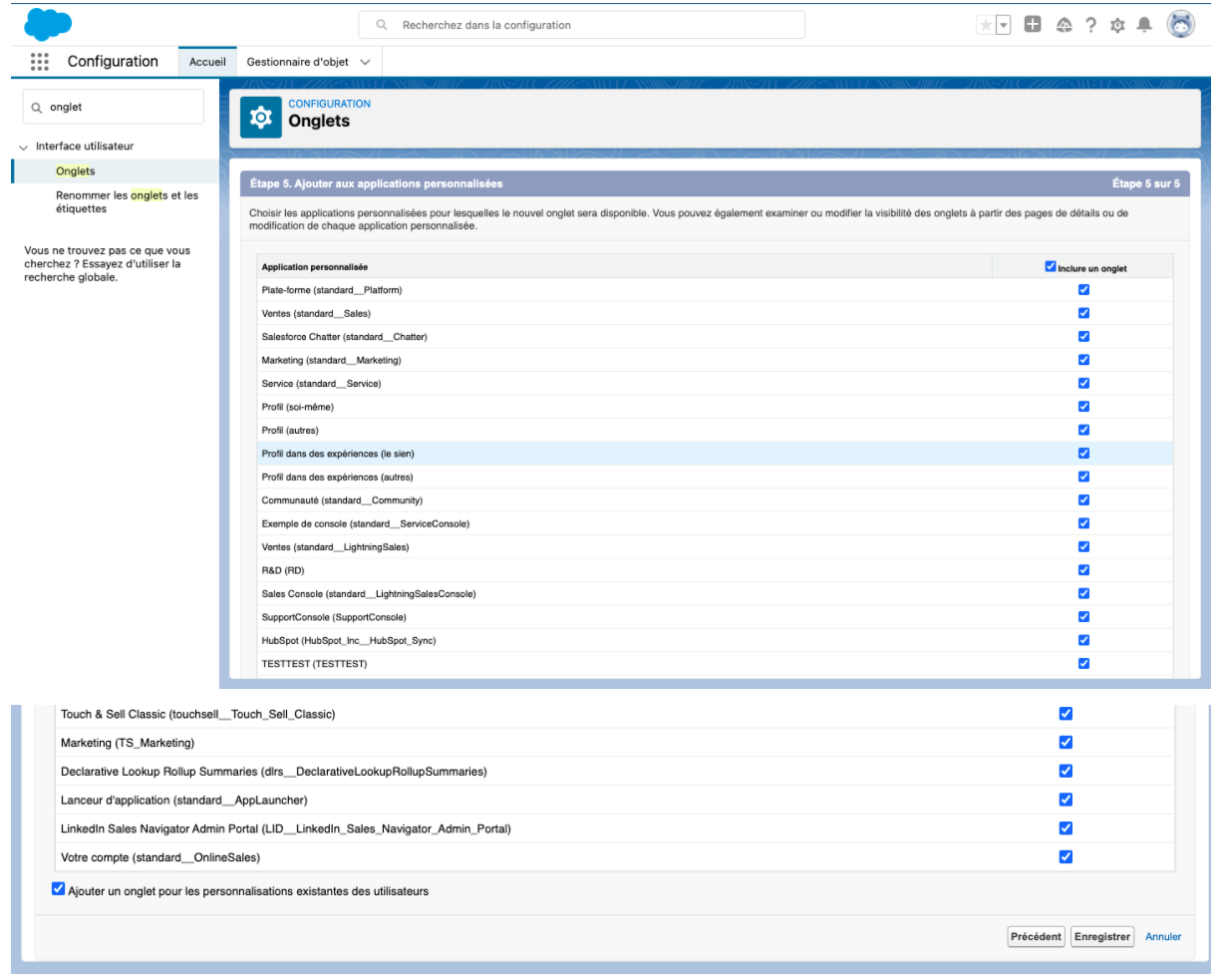
Task: Toggle Ajouter un onglet pour les personnalisations existantes
Action: click(x=58, y=889)
